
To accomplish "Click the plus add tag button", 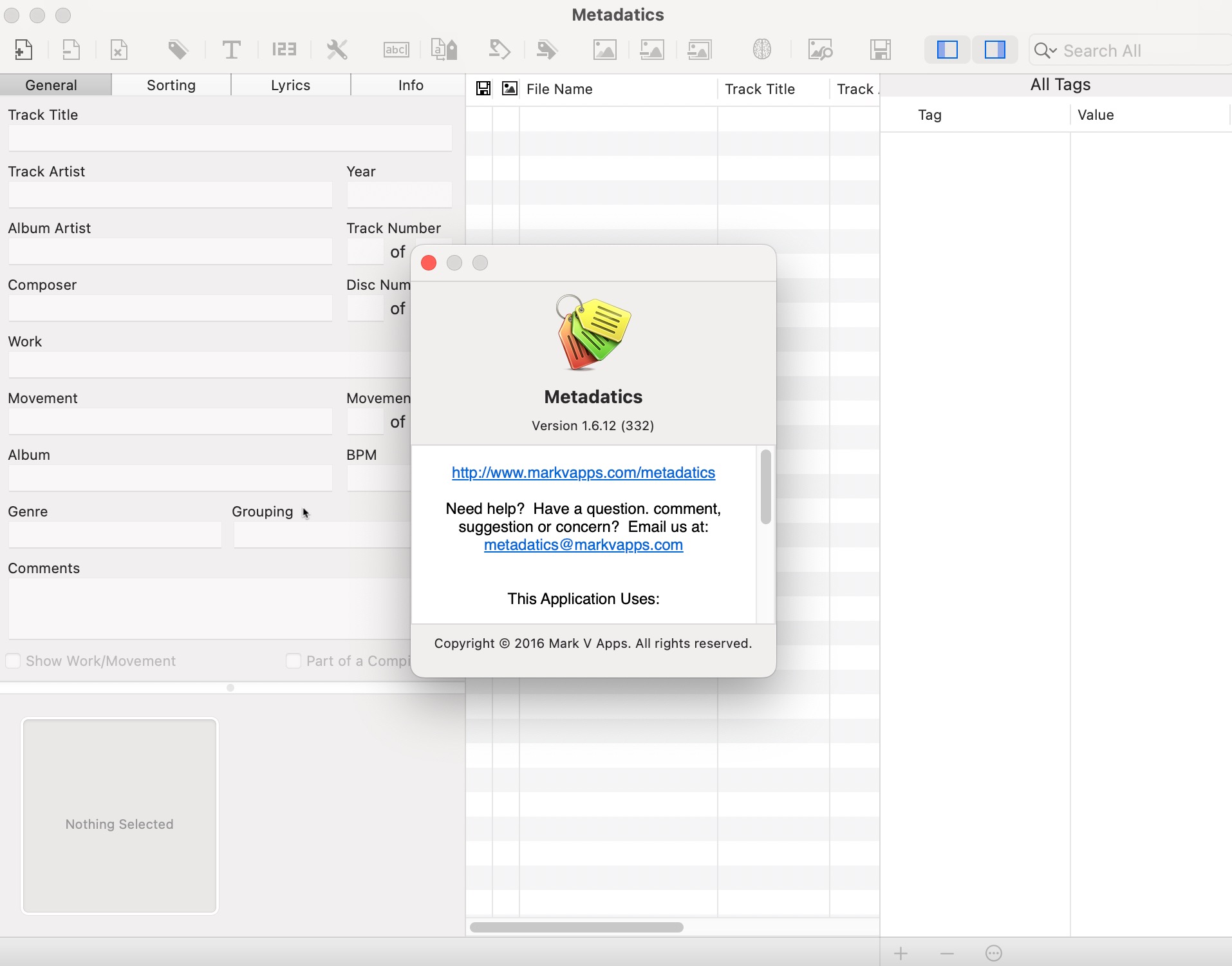I will pyautogui.click(x=901, y=953).
